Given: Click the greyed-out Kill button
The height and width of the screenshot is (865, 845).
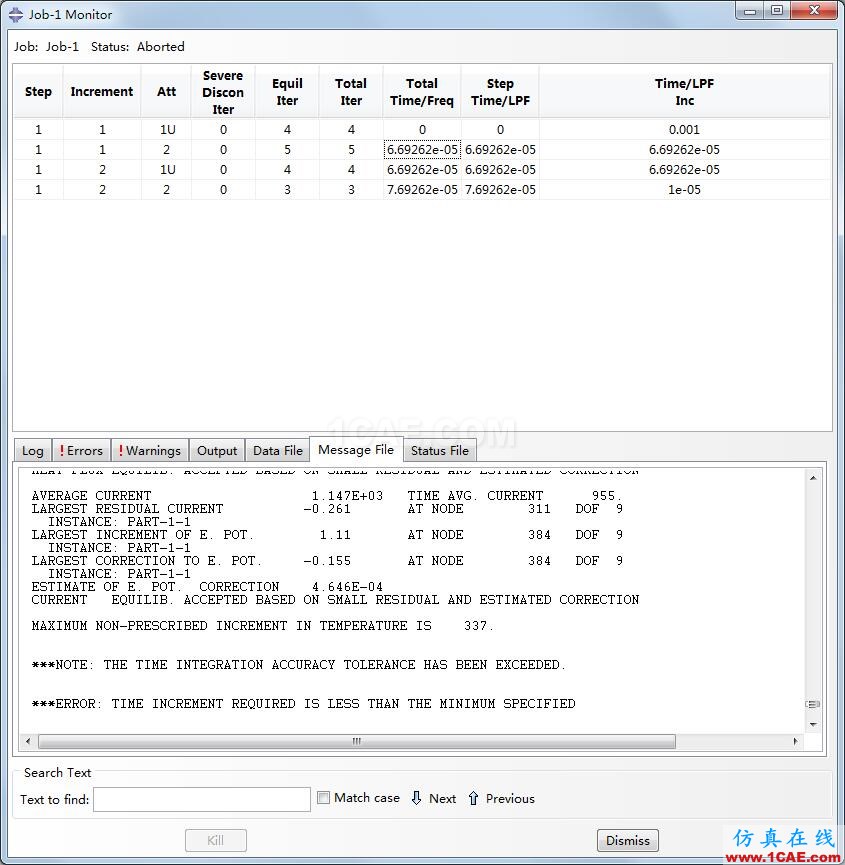Looking at the screenshot, I should [216, 840].
